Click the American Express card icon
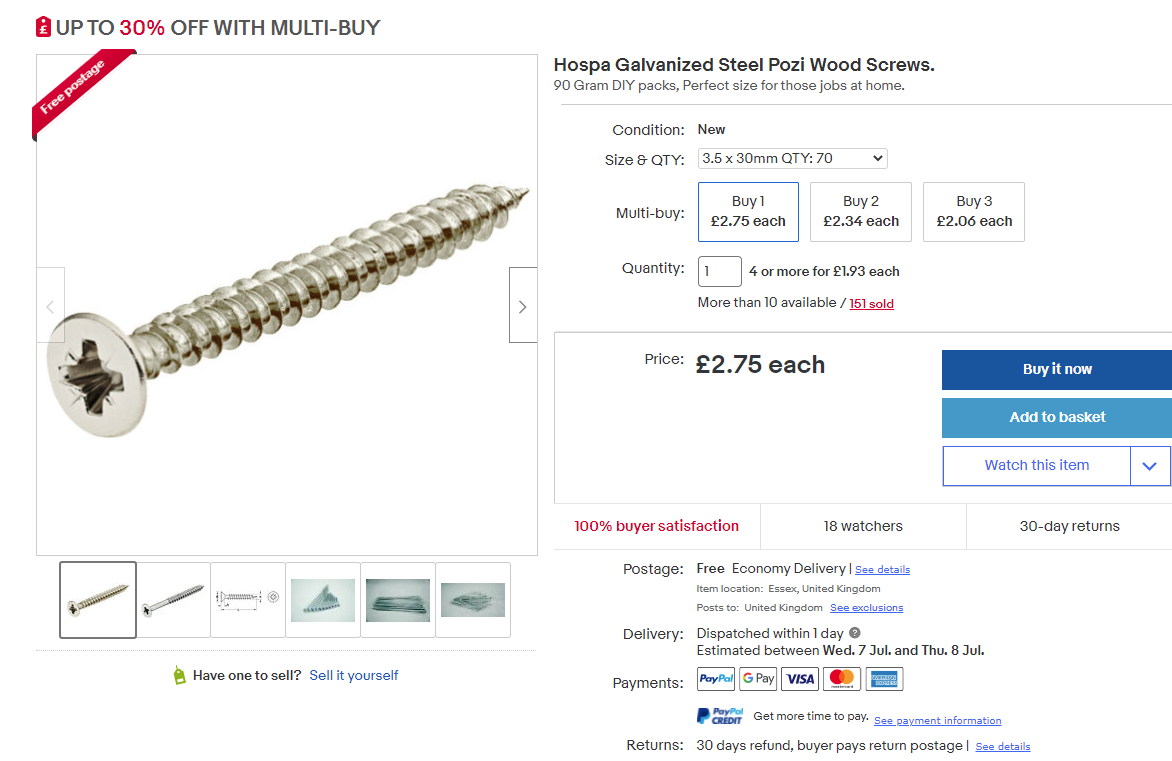Screen dimensions: 1172x761 click(x=884, y=679)
